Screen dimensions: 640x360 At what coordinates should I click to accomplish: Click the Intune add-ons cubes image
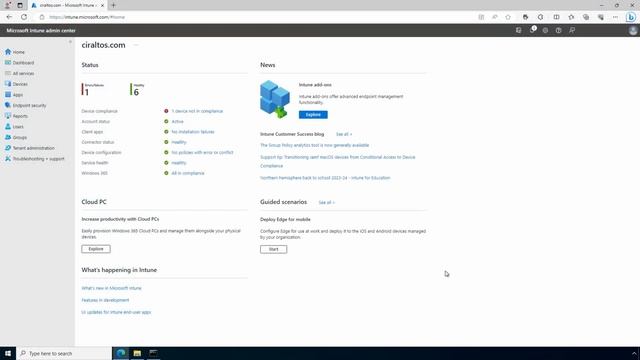pos(275,100)
